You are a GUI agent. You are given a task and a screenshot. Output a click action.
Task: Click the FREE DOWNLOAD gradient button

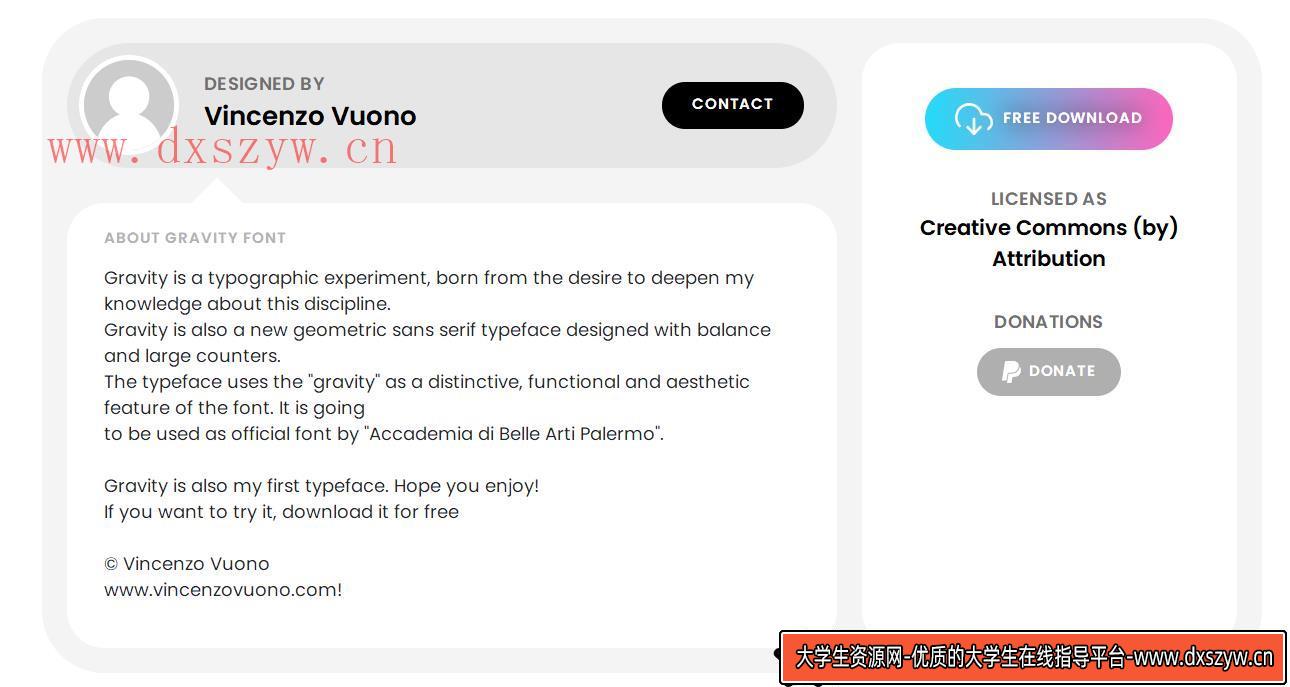[1048, 119]
